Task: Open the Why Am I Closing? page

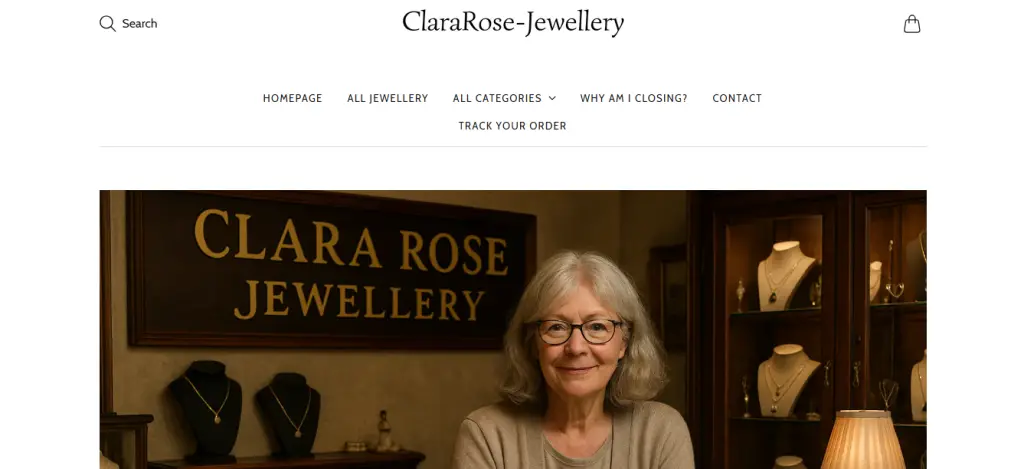Action: [633, 98]
